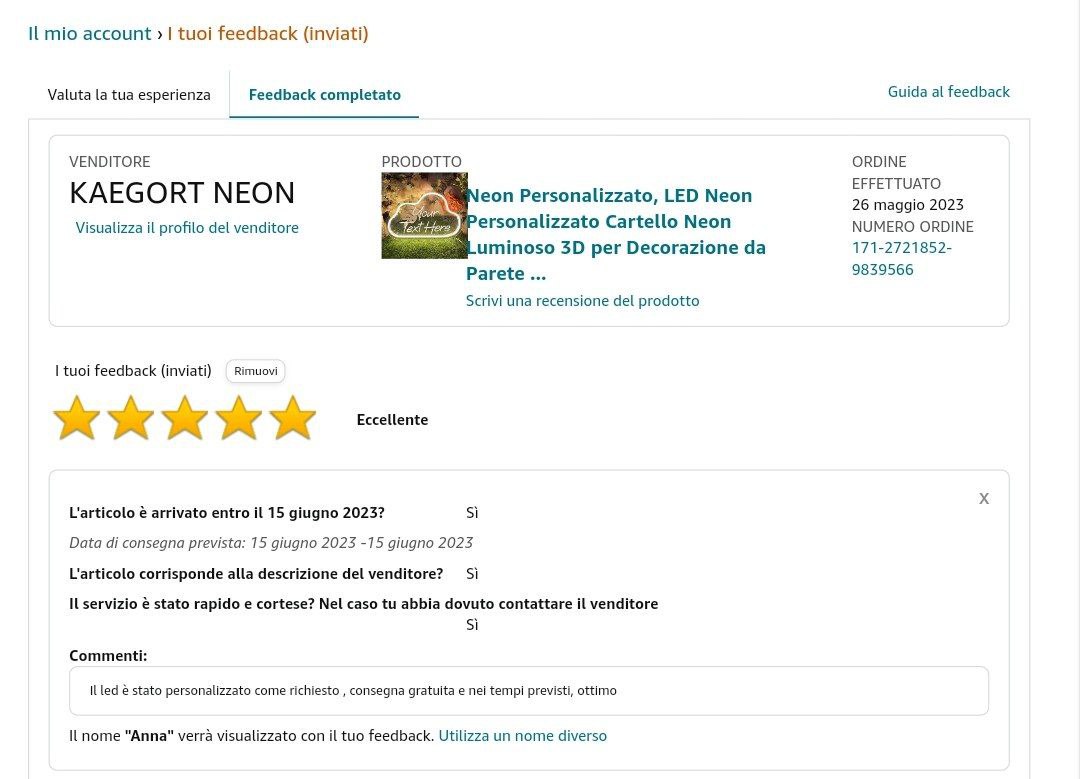The width and height of the screenshot is (1080, 779).
Task: Click I tuoi feedback (inviati) breadcrumb
Action: coord(268,34)
